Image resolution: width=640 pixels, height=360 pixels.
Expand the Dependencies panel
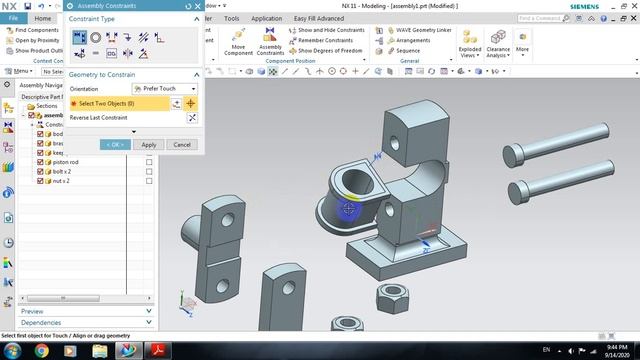click(x=149, y=322)
